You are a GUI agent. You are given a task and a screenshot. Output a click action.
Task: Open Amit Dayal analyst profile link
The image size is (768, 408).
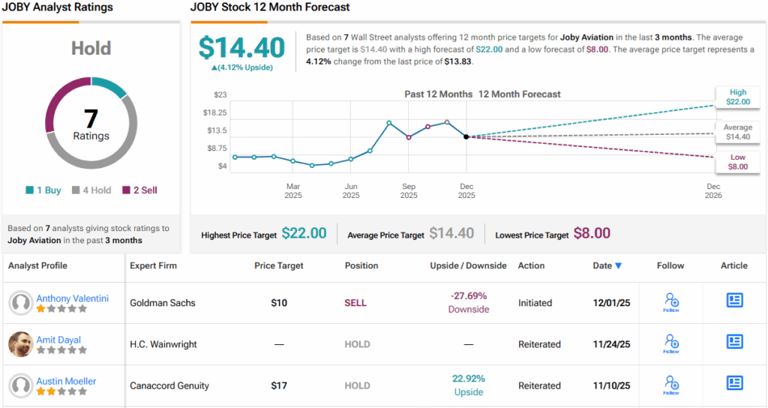click(x=59, y=338)
